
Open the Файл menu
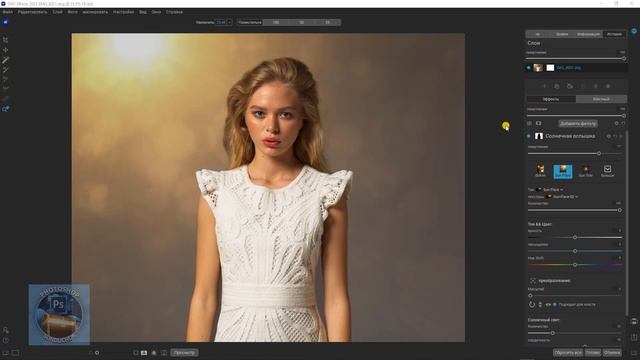(x=7, y=12)
